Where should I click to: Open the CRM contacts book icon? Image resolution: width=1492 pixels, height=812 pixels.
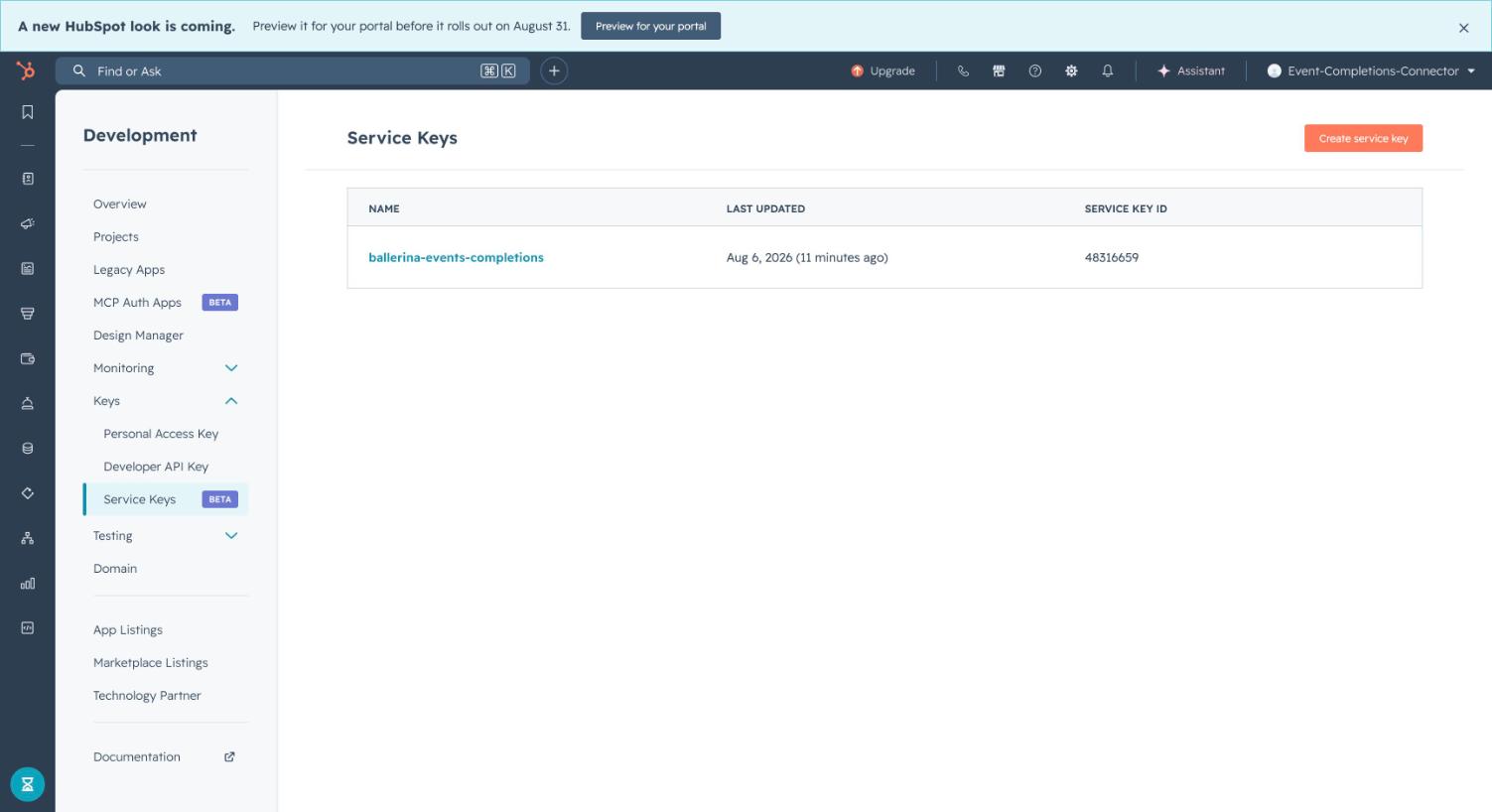click(28, 179)
